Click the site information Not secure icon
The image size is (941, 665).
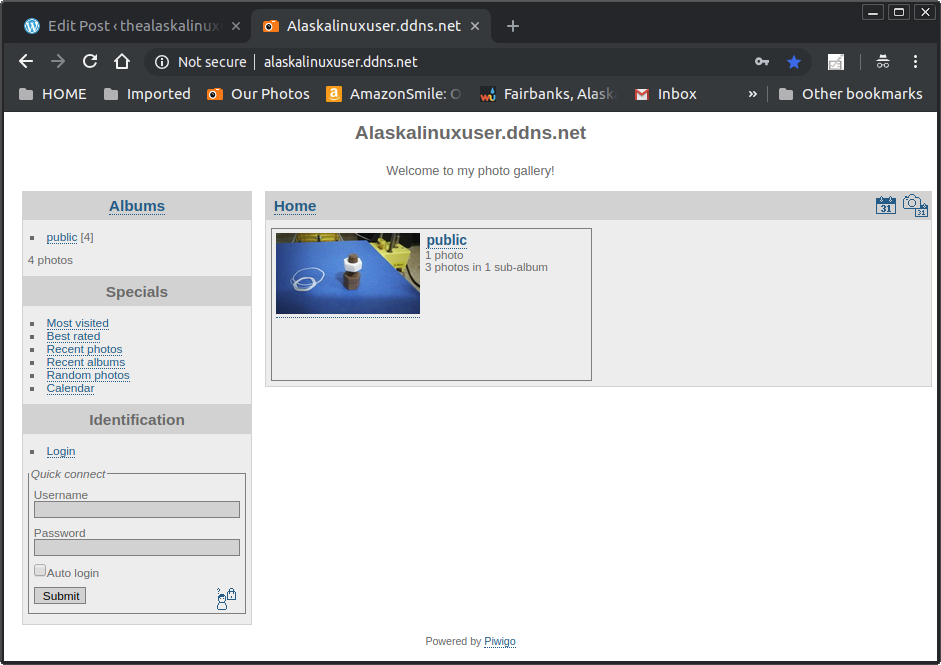[x=163, y=62]
